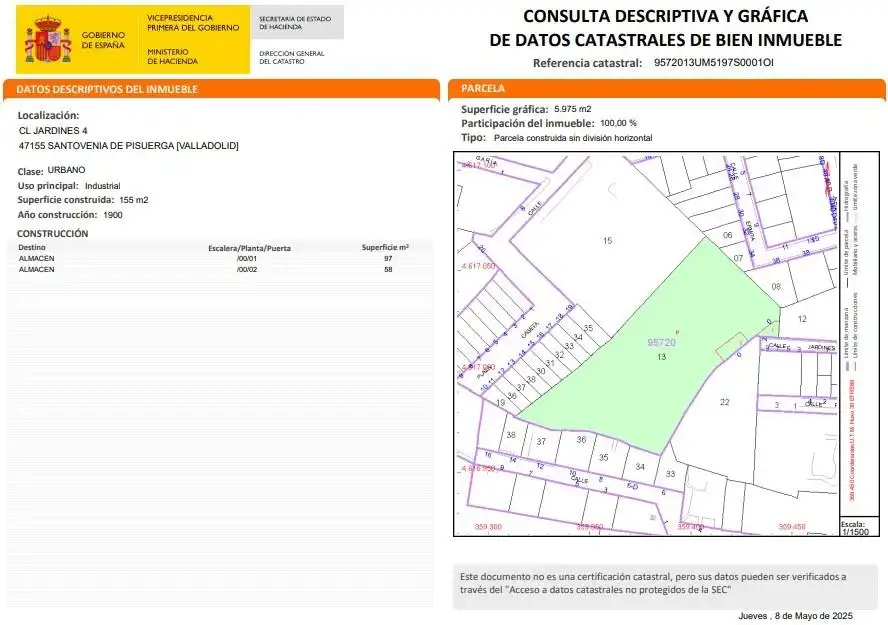The width and height of the screenshot is (888, 625).
Task: Select participation value '100,00 %'
Action: (618, 123)
